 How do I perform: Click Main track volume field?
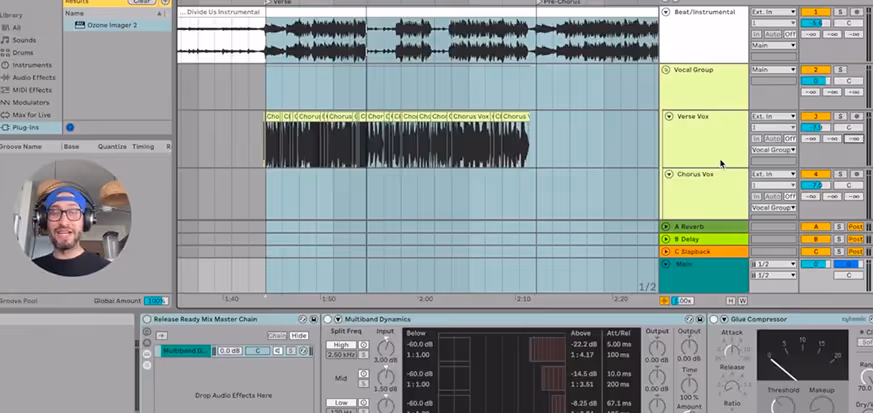[816, 264]
